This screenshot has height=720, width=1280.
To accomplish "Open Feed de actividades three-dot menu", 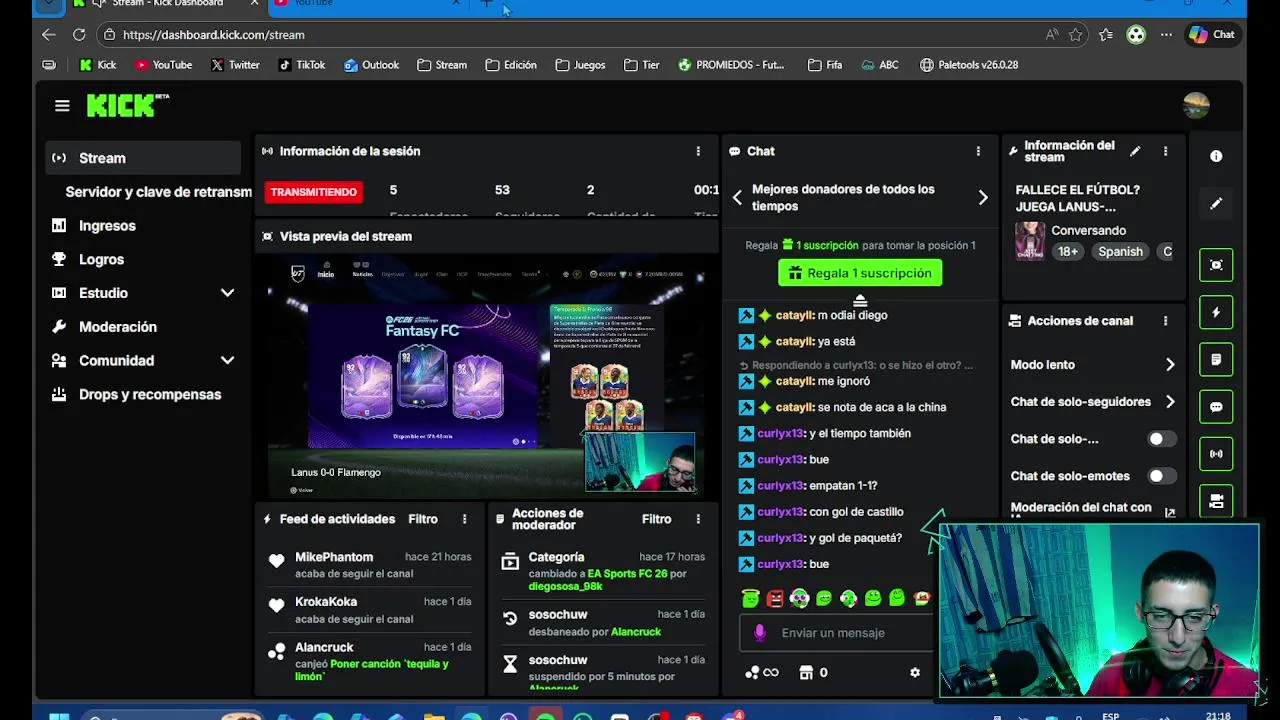I will pyautogui.click(x=464, y=519).
